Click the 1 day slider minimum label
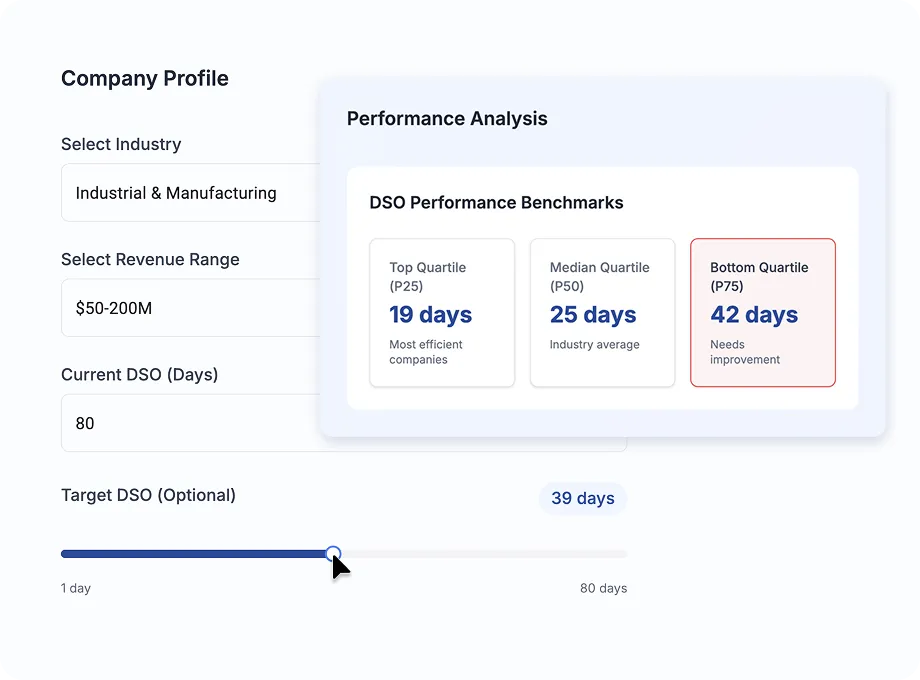 pos(76,588)
